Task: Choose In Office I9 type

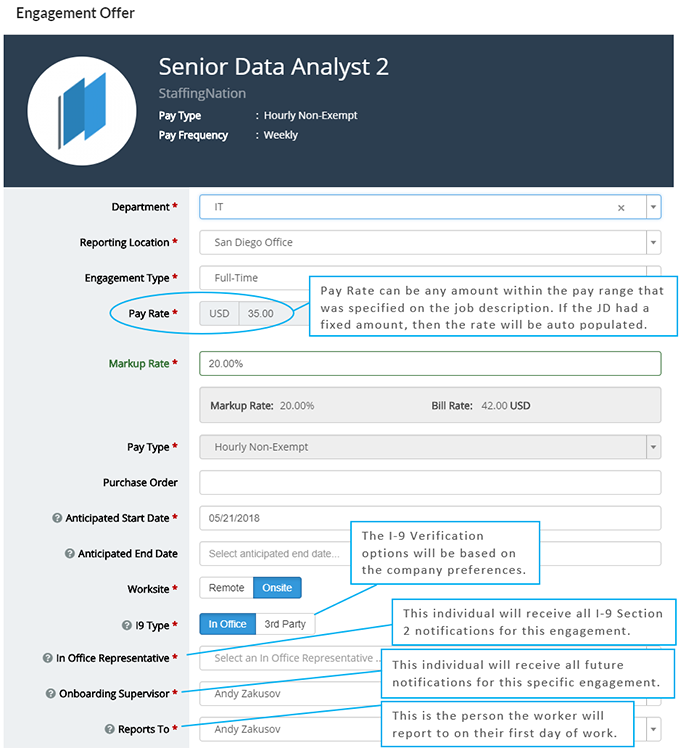Action: point(227,624)
